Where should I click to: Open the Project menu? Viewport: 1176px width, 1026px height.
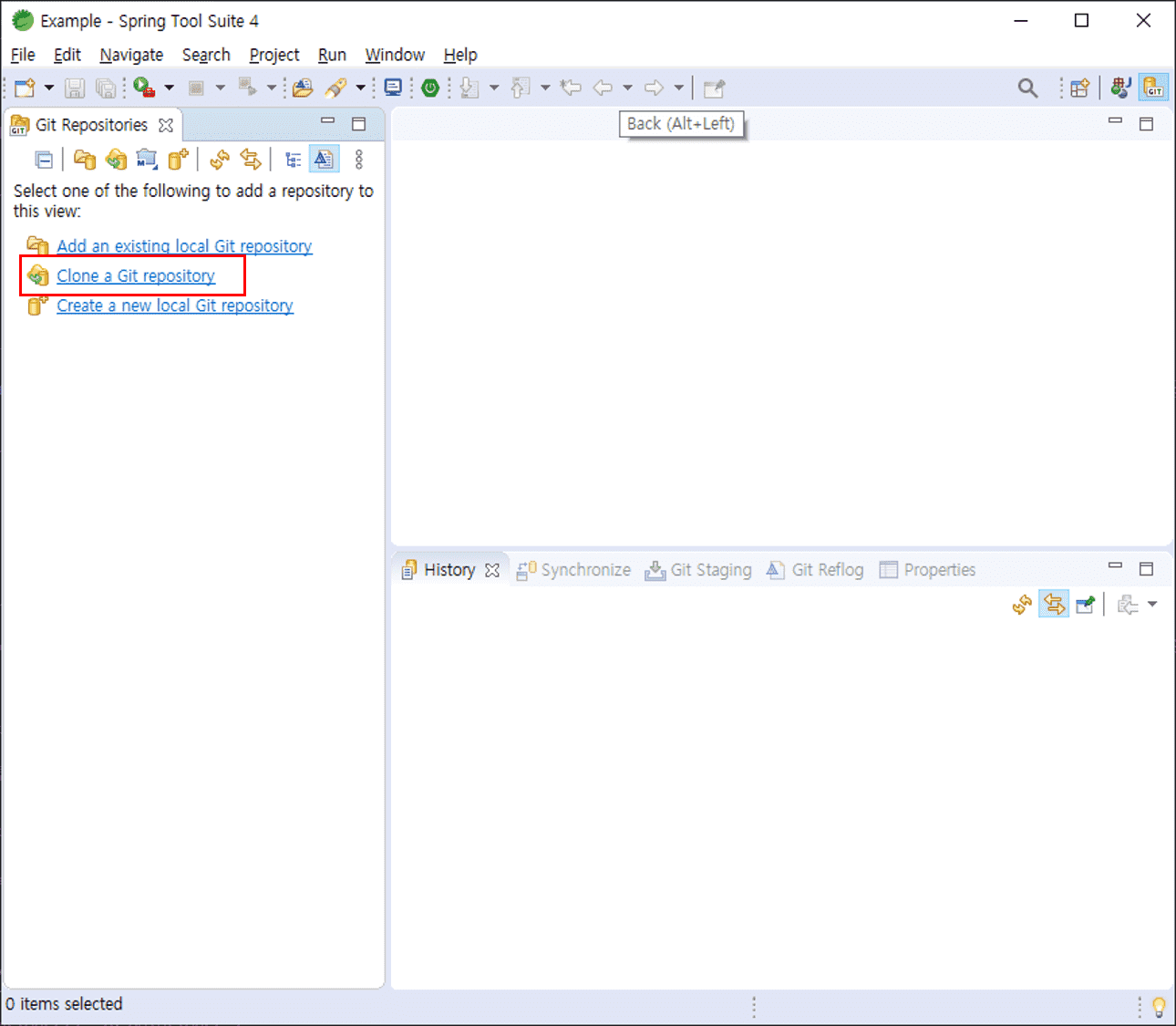click(274, 55)
